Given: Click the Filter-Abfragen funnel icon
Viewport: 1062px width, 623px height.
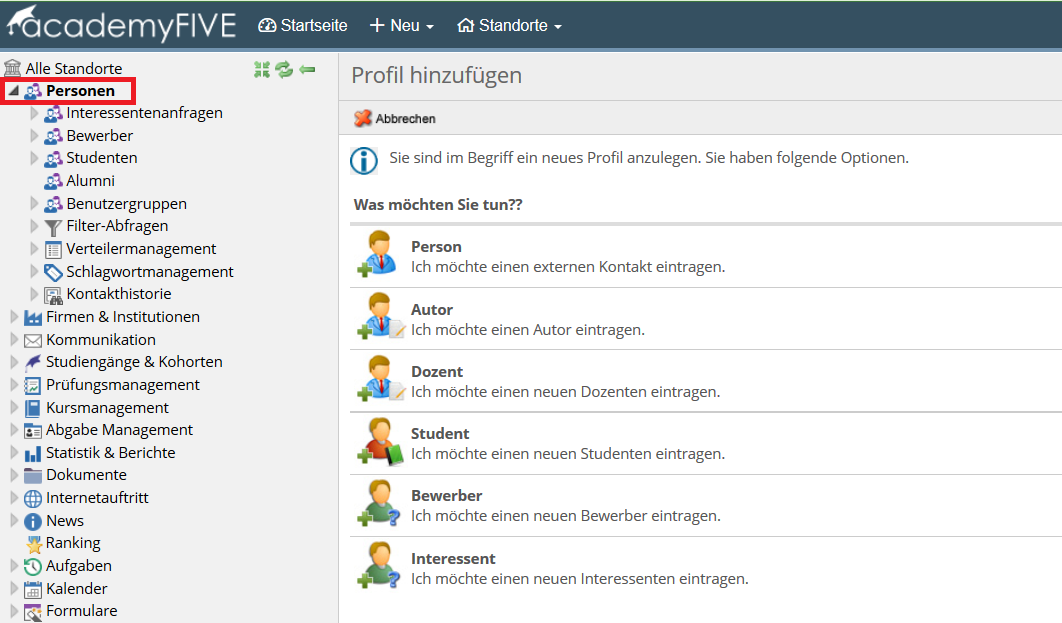Looking at the screenshot, I should [53, 228].
